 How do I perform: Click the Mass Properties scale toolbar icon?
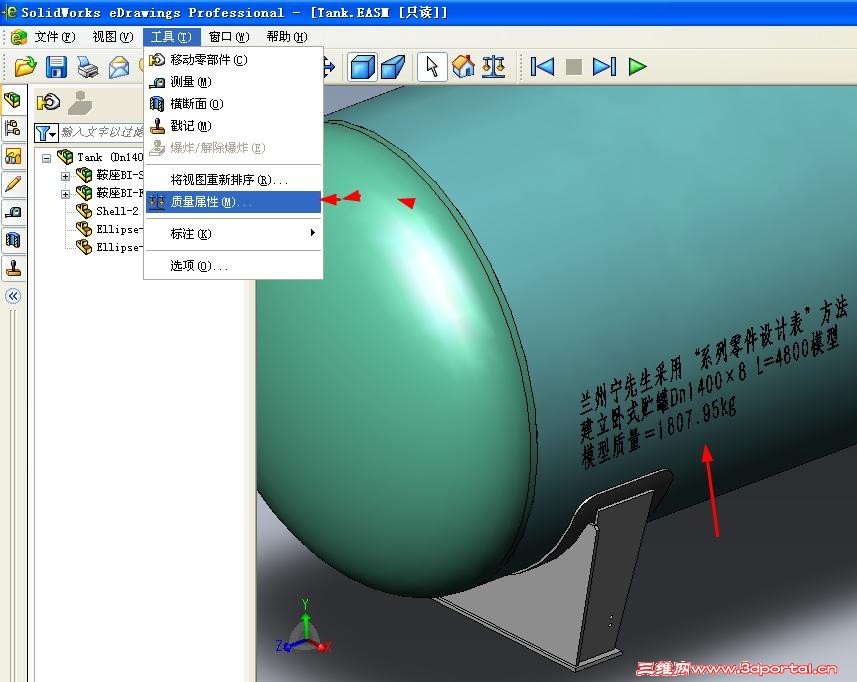493,67
